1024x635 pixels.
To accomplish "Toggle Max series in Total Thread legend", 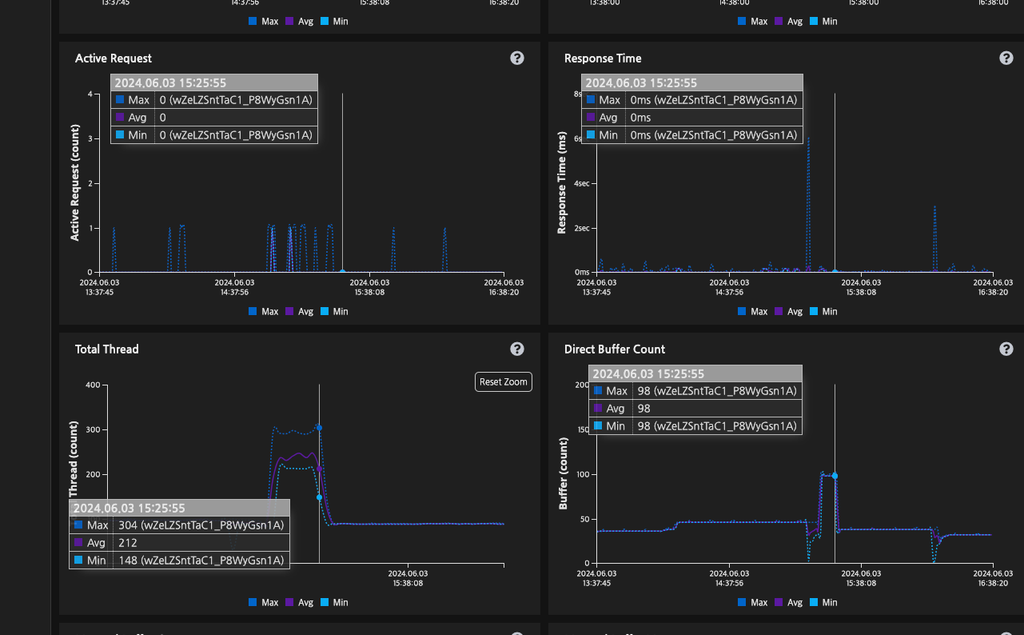I will coord(263,603).
